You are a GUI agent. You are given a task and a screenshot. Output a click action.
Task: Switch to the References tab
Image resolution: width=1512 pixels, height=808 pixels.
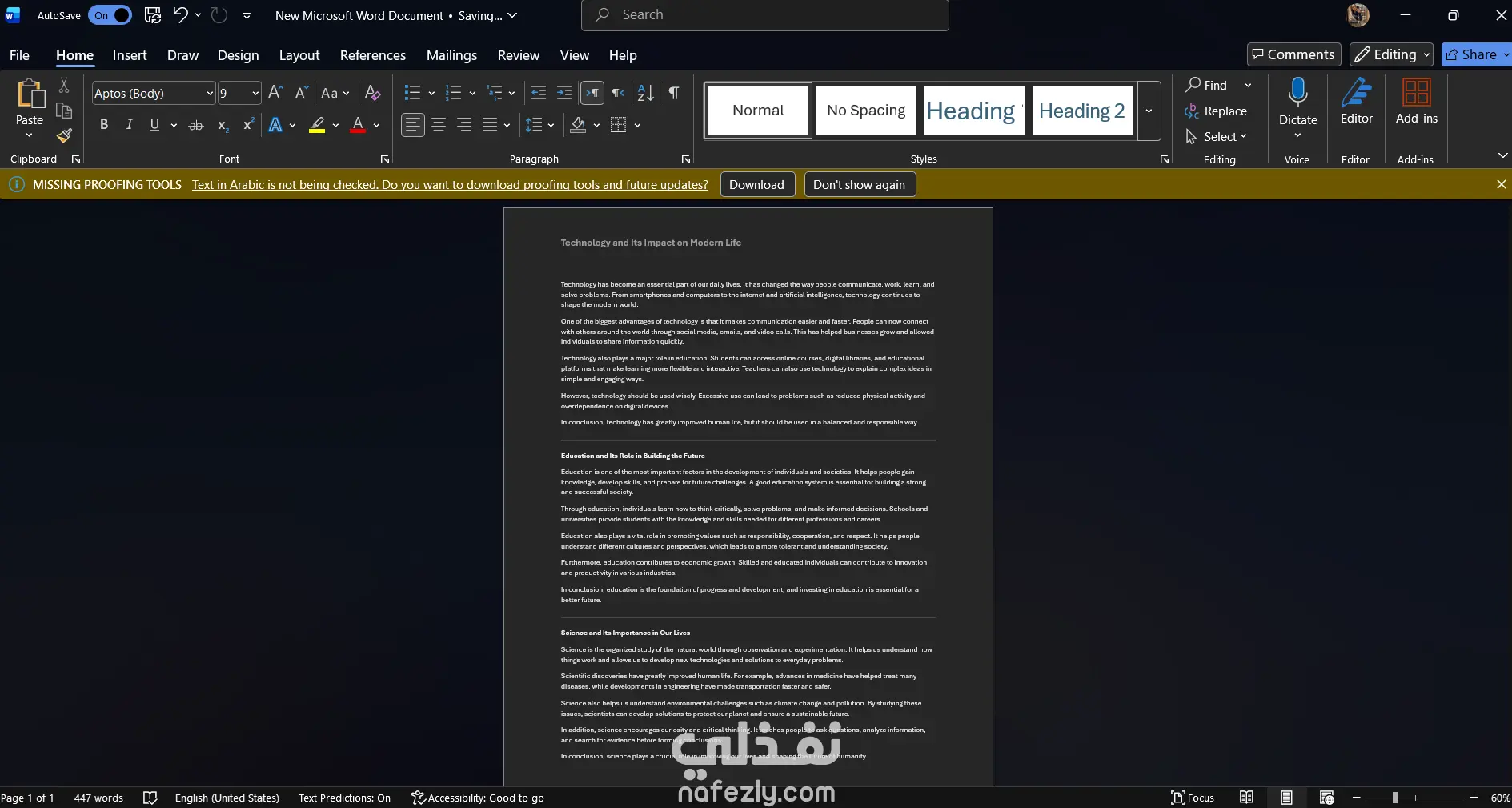[x=373, y=55]
